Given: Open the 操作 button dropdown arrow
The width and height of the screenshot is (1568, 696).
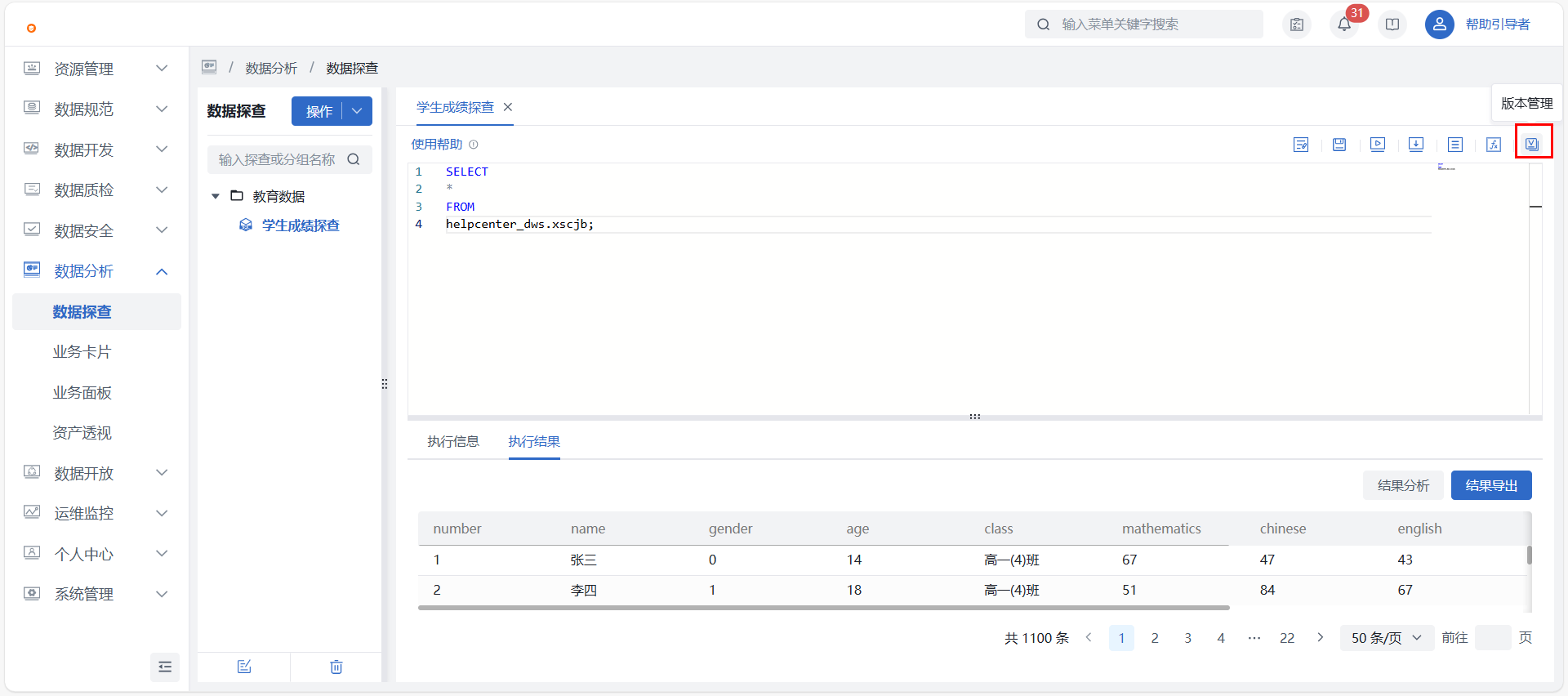Looking at the screenshot, I should (357, 111).
